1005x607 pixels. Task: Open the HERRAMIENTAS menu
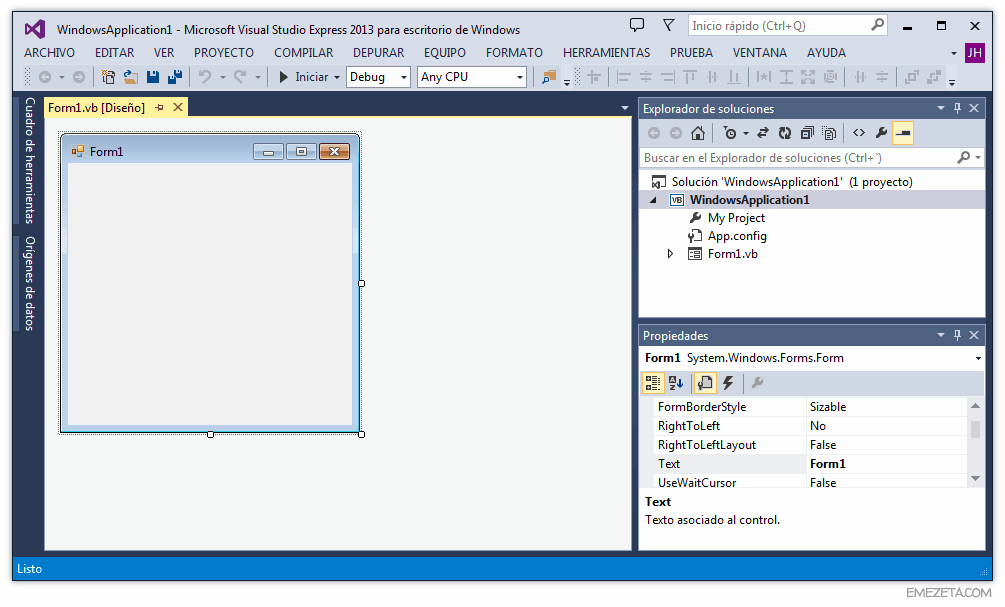pos(606,53)
